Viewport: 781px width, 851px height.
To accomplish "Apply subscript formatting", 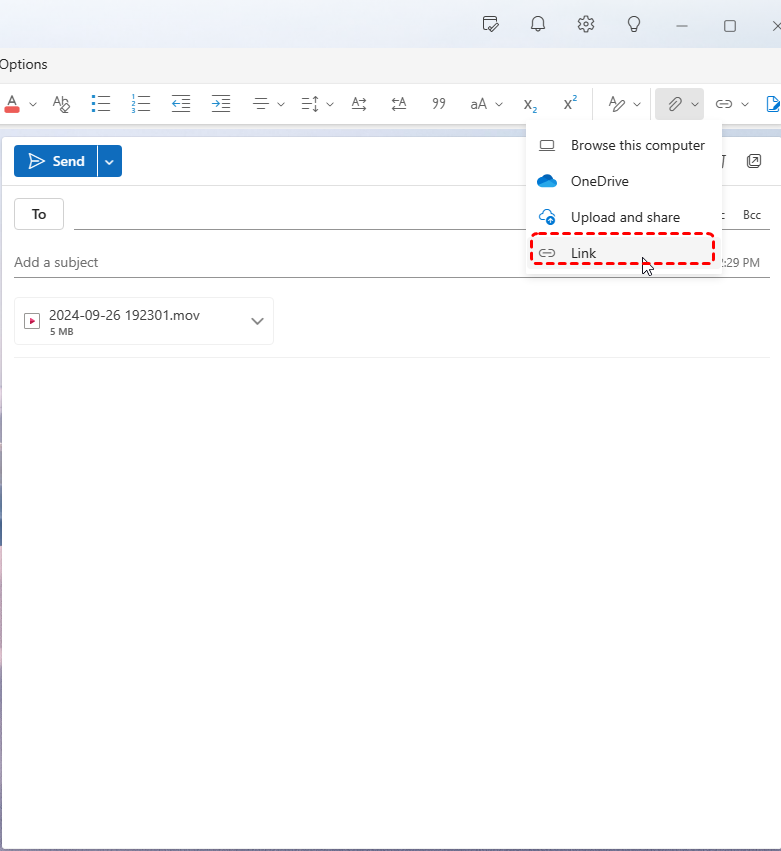I will tap(530, 103).
